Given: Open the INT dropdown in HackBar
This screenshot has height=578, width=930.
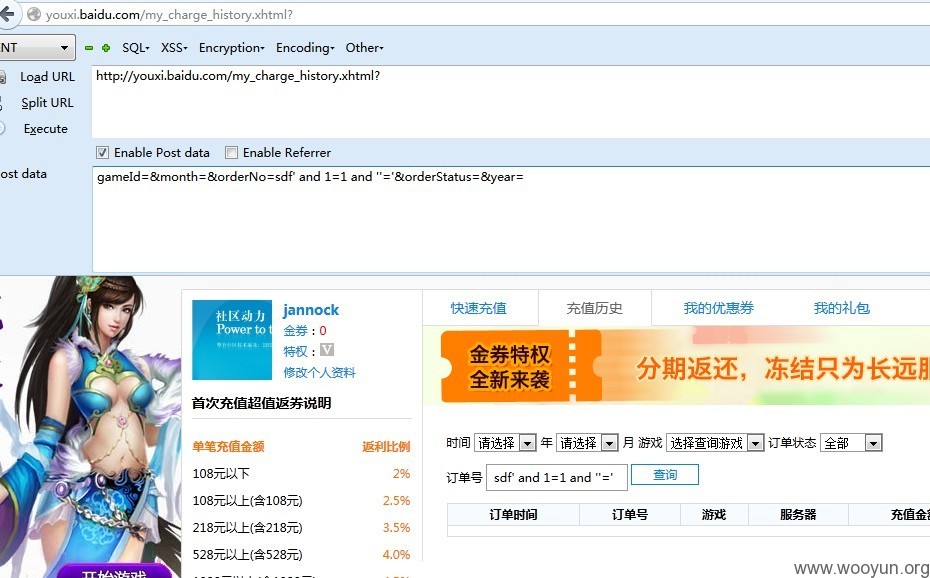Looking at the screenshot, I should (x=37, y=47).
